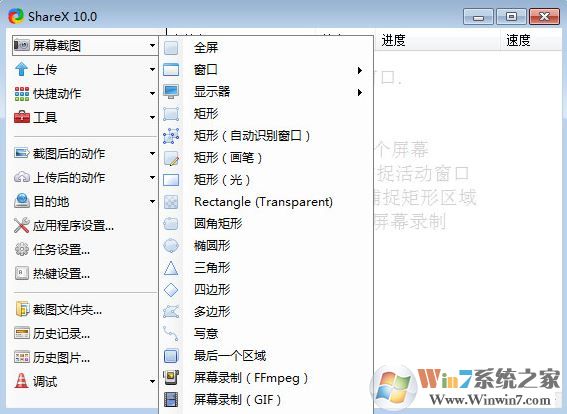This screenshot has width=567, height=414.
Task: Choose 屏幕录制（FFmpeg） menu entry
Action: pos(267,378)
